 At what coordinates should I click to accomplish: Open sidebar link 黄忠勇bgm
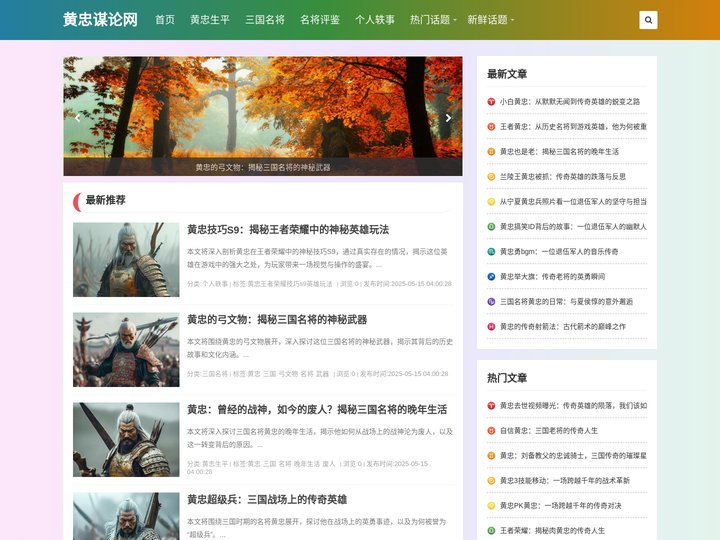pyautogui.click(x=559, y=252)
